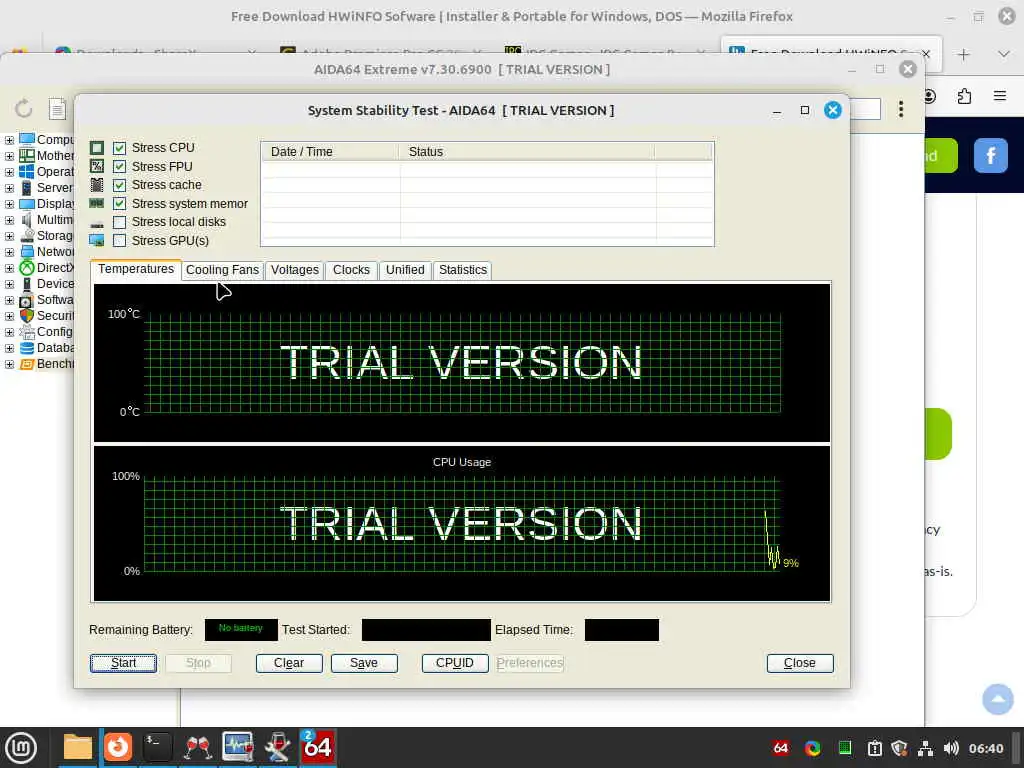Select the Computer icon in AIDA64 tree
The height and width of the screenshot is (768, 1024).
[27, 139]
